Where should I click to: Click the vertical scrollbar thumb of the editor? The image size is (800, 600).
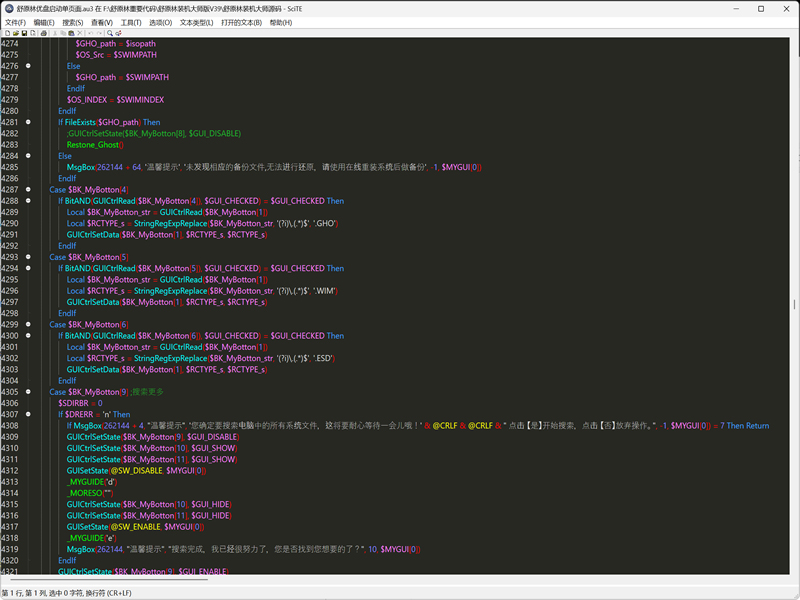(x=794, y=305)
